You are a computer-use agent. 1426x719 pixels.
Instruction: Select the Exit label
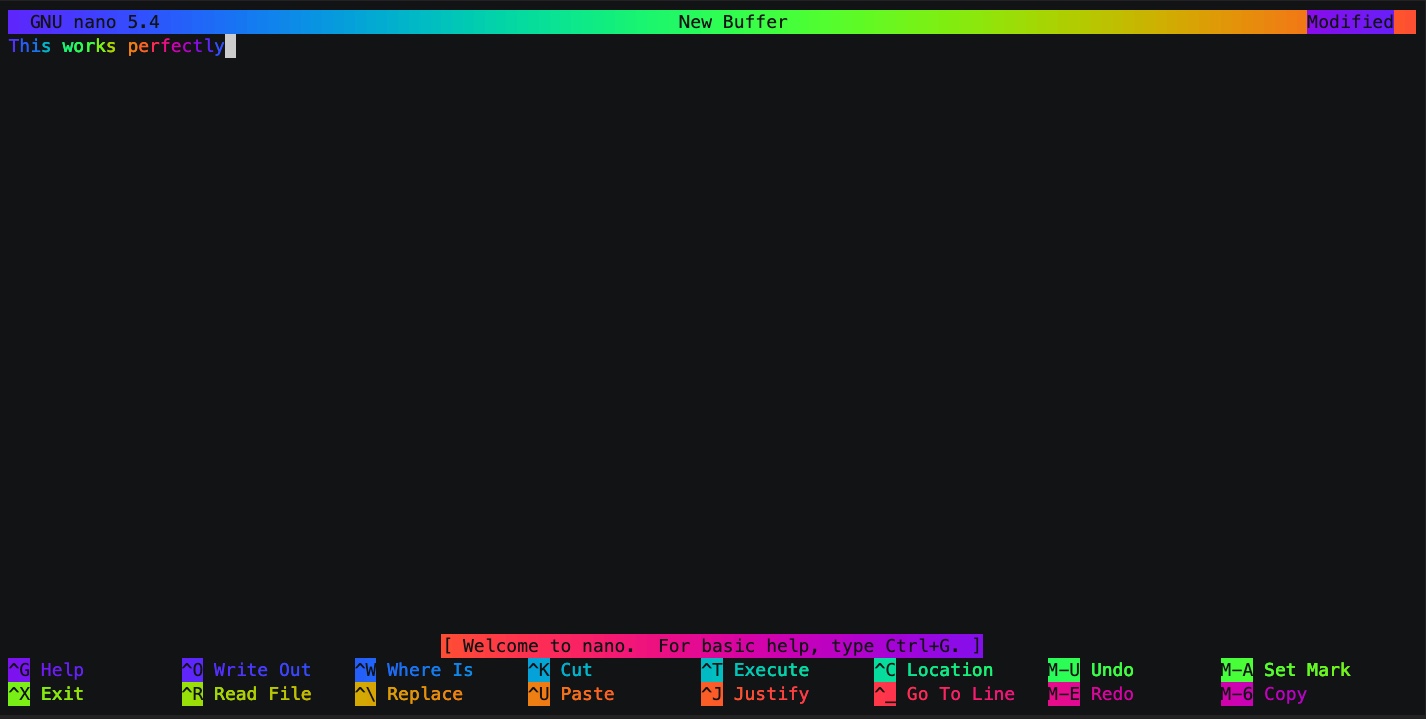point(62,694)
